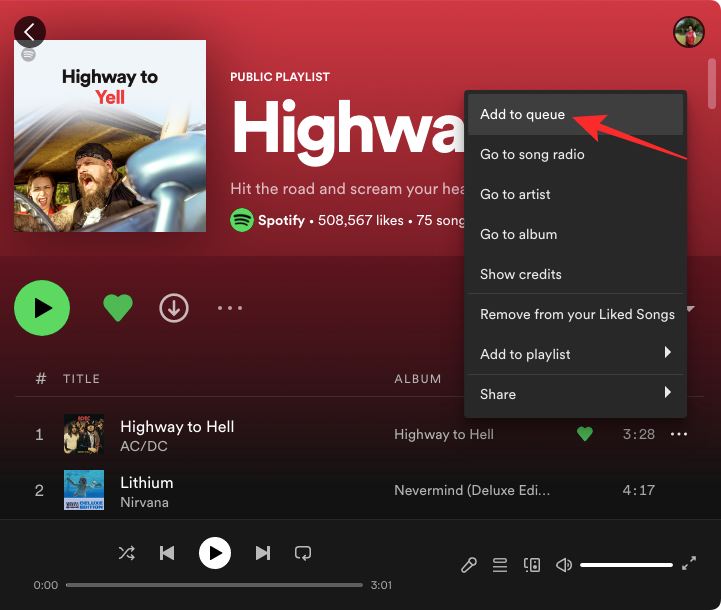This screenshot has width=721, height=610.
Task: Open the Lithium track title
Action: click(147, 483)
